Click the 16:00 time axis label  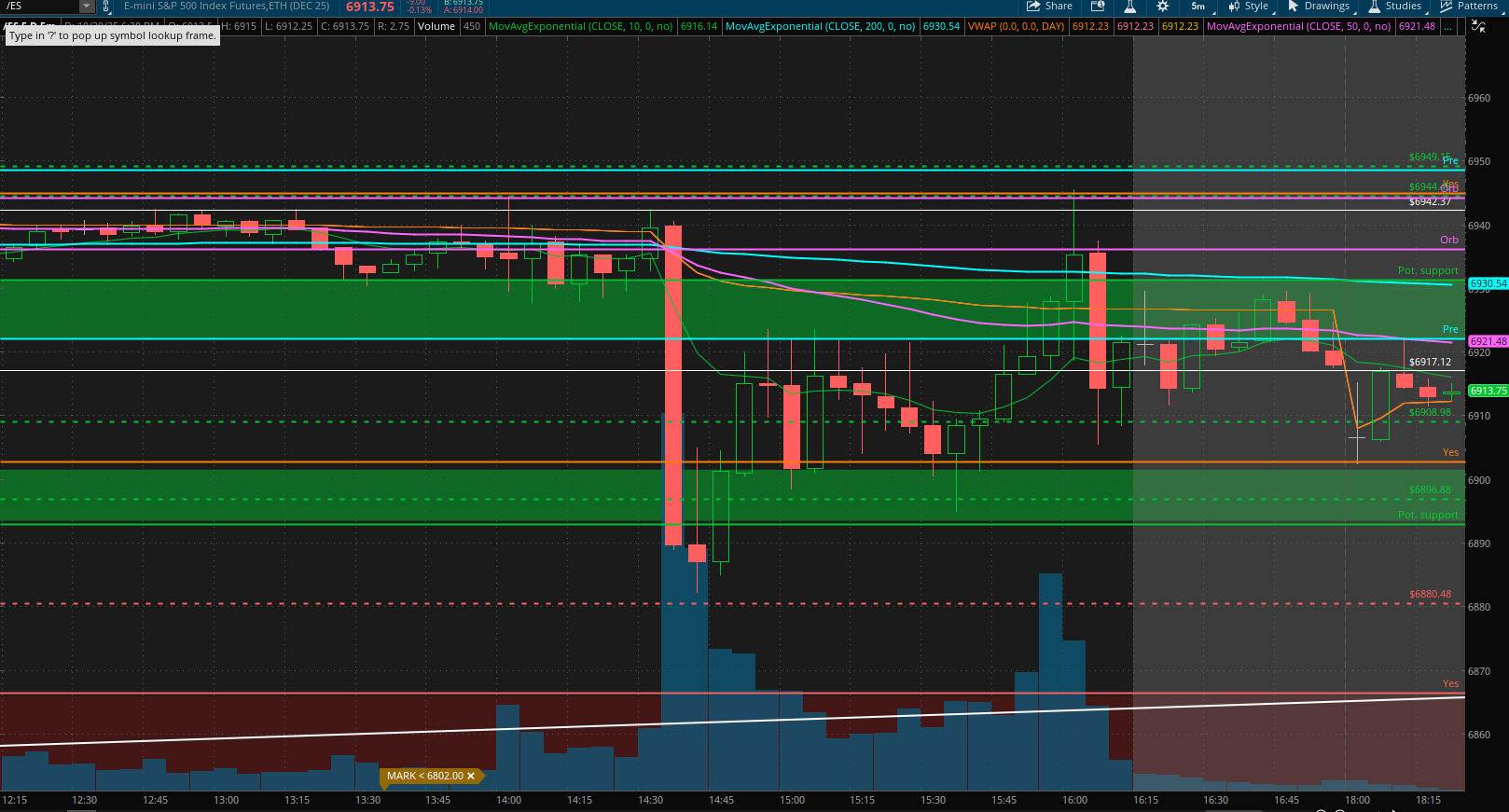[1074, 800]
